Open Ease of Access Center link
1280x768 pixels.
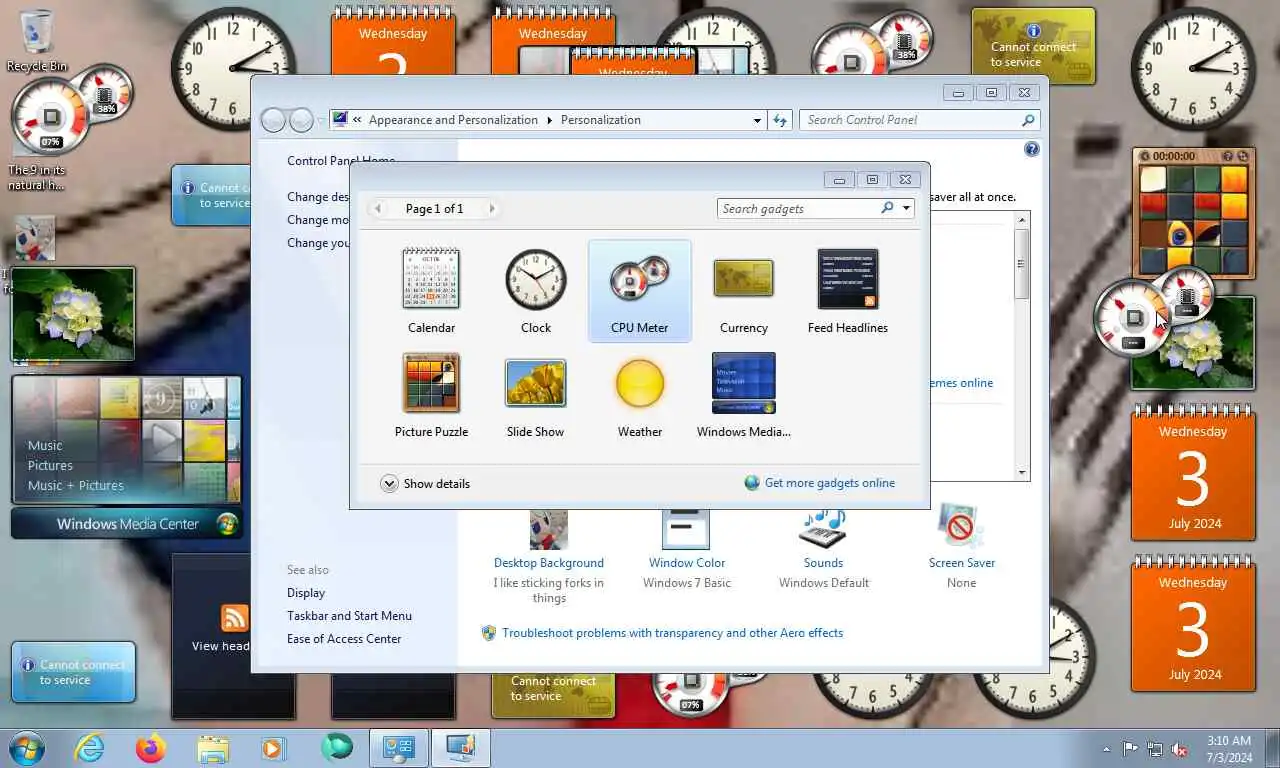[344, 639]
